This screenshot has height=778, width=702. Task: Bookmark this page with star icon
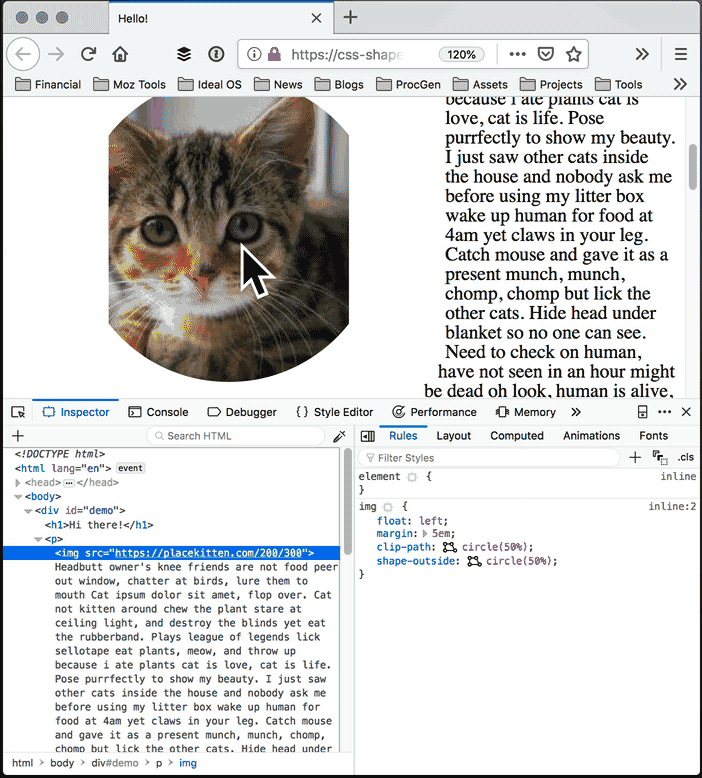[x=574, y=54]
